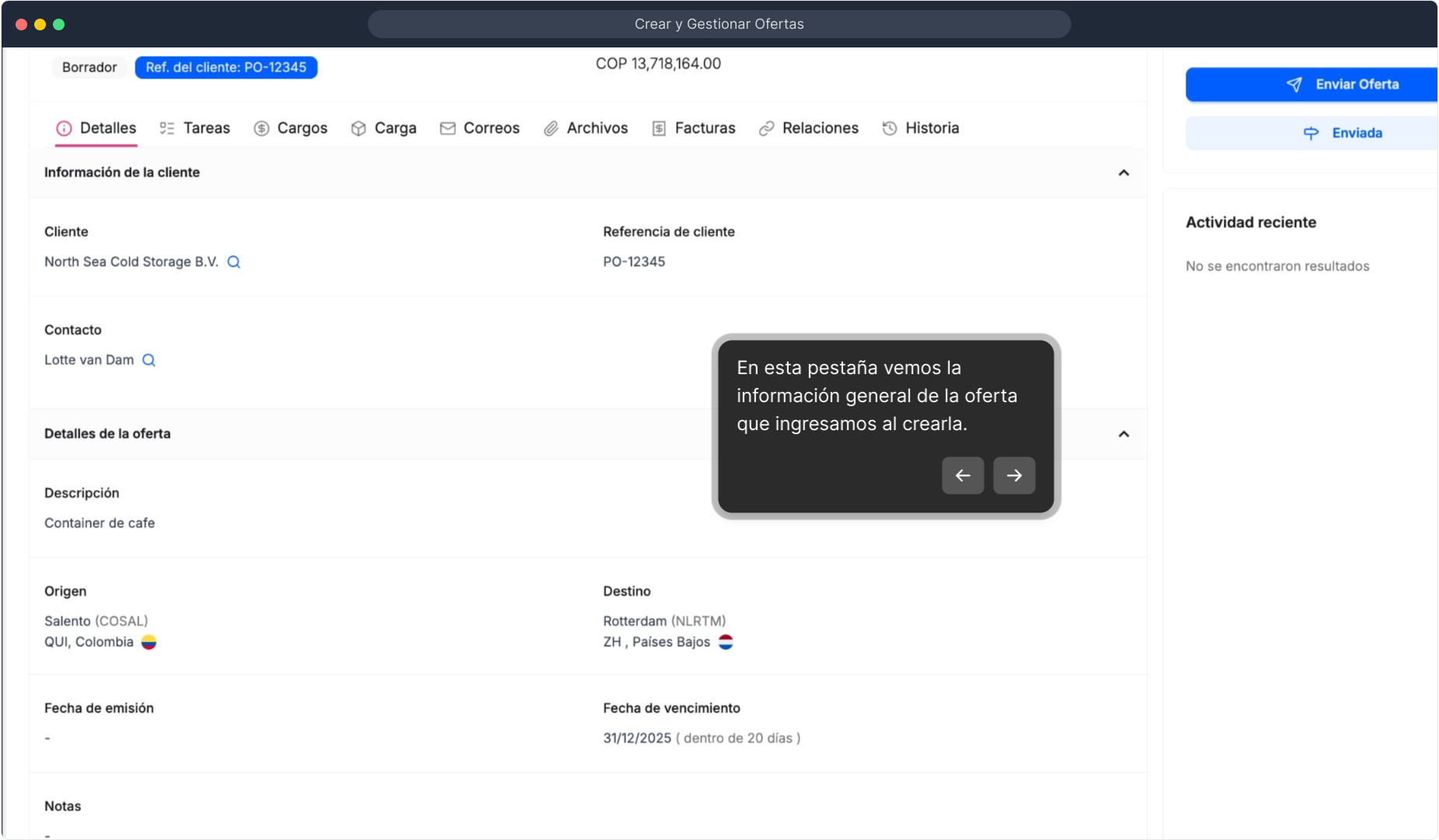
Task: Open the Archivos tab
Action: [x=585, y=128]
